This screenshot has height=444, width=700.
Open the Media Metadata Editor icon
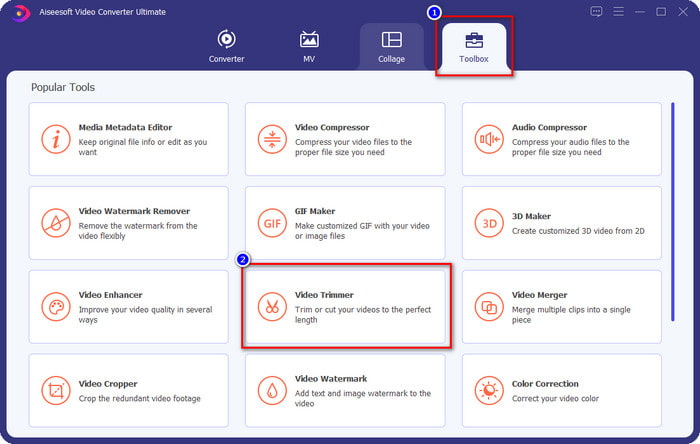(55, 138)
